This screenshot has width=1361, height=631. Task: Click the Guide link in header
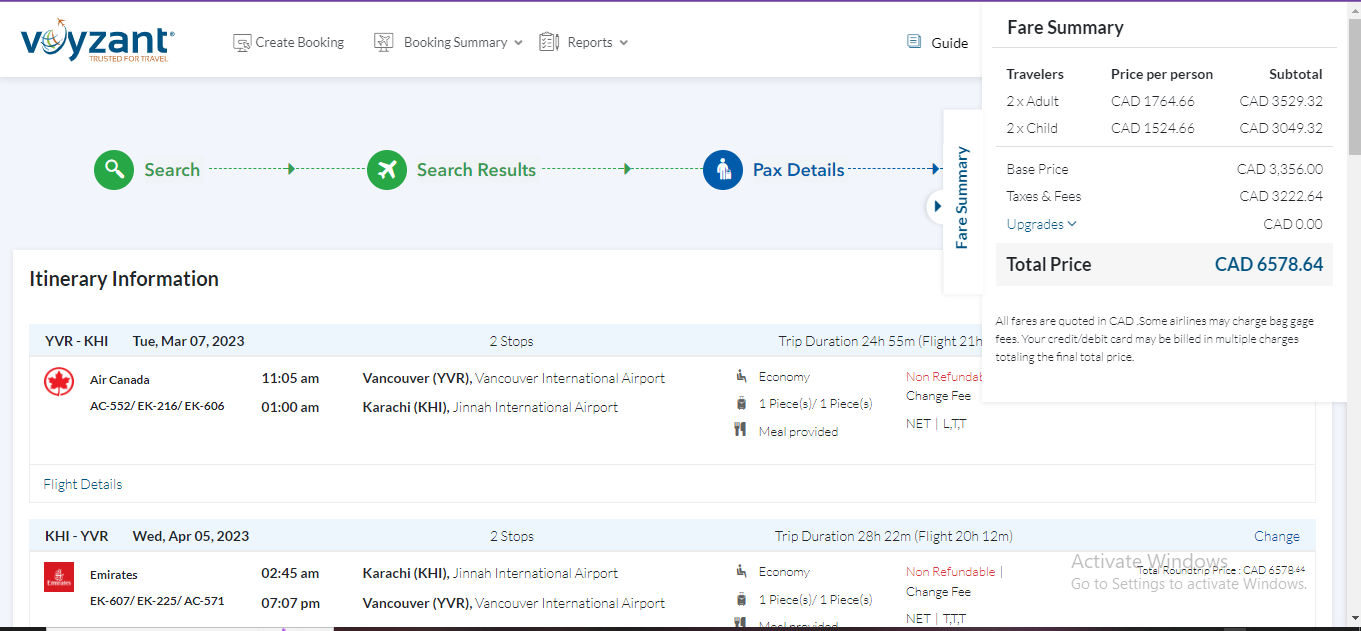click(x=949, y=43)
